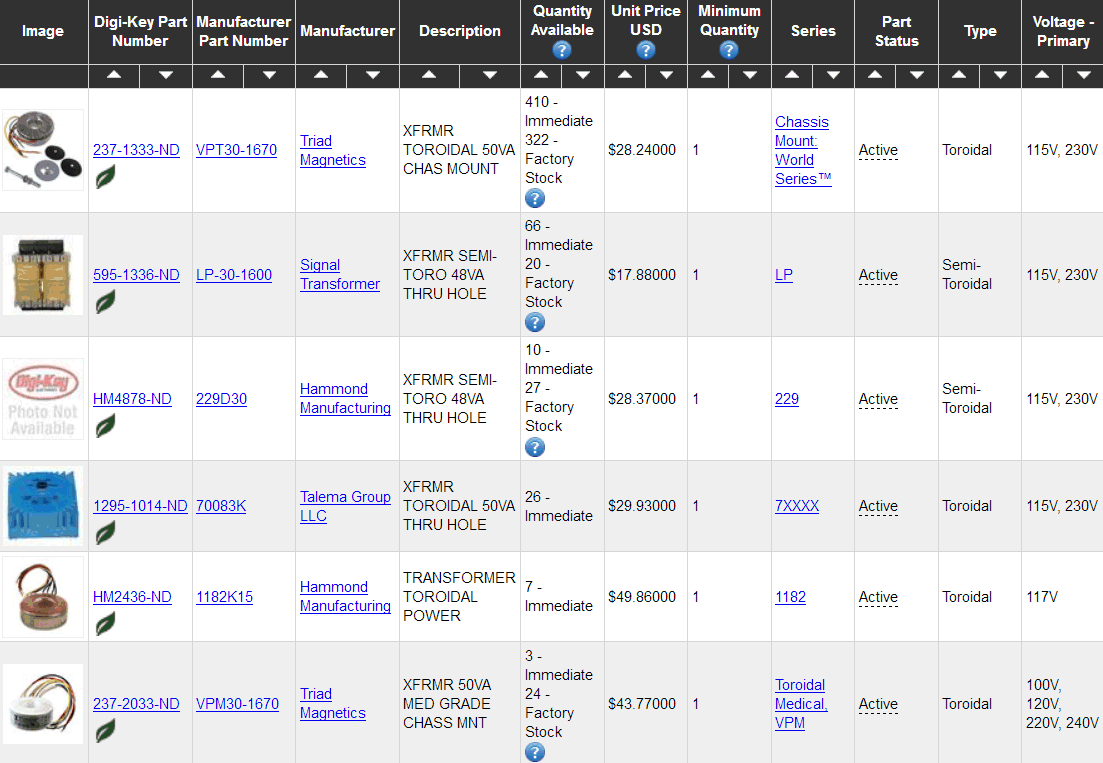View copper toroid image for 1182K15
This screenshot has height=763, width=1103.
(x=43, y=597)
